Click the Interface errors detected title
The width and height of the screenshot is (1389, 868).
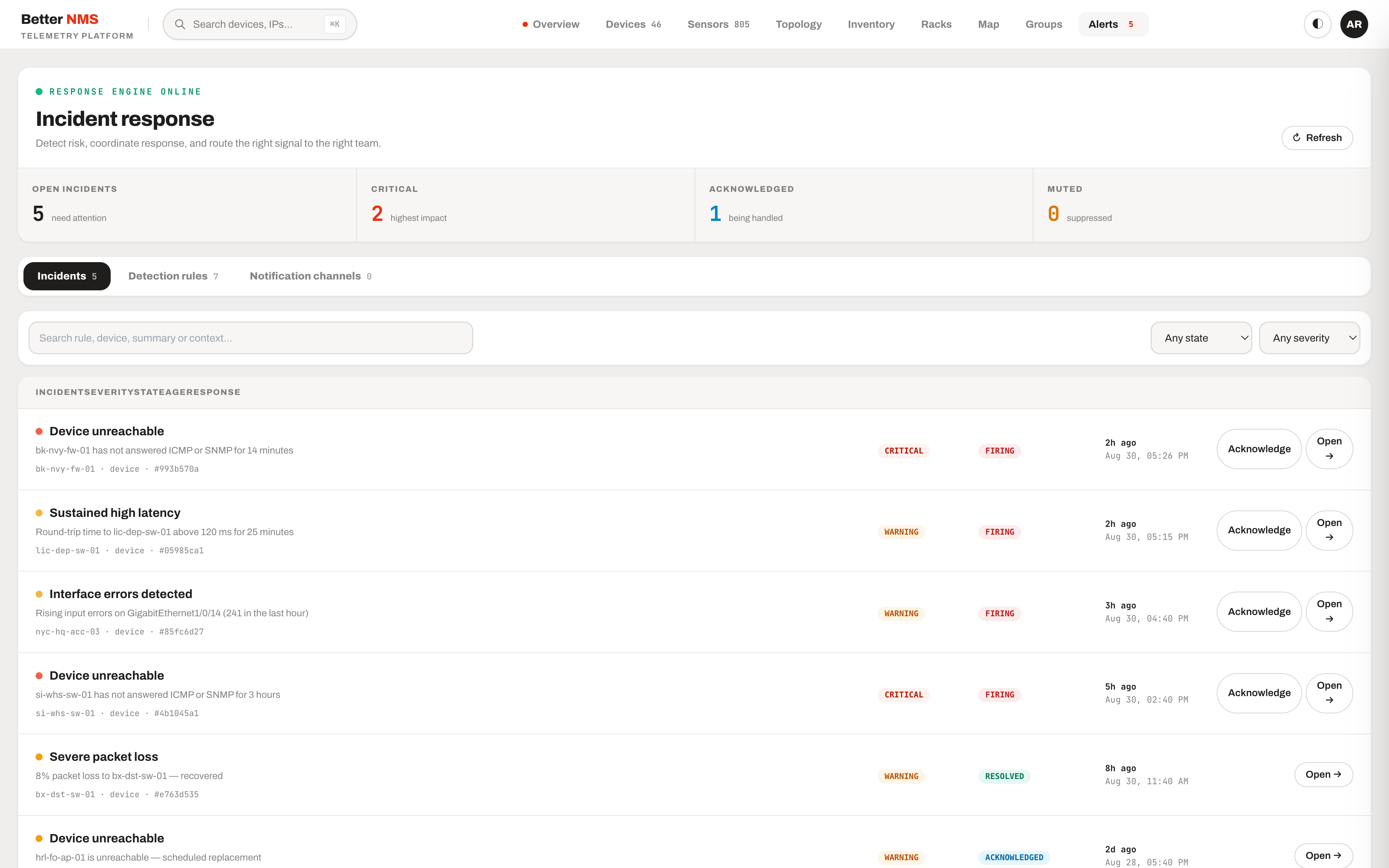(121, 594)
